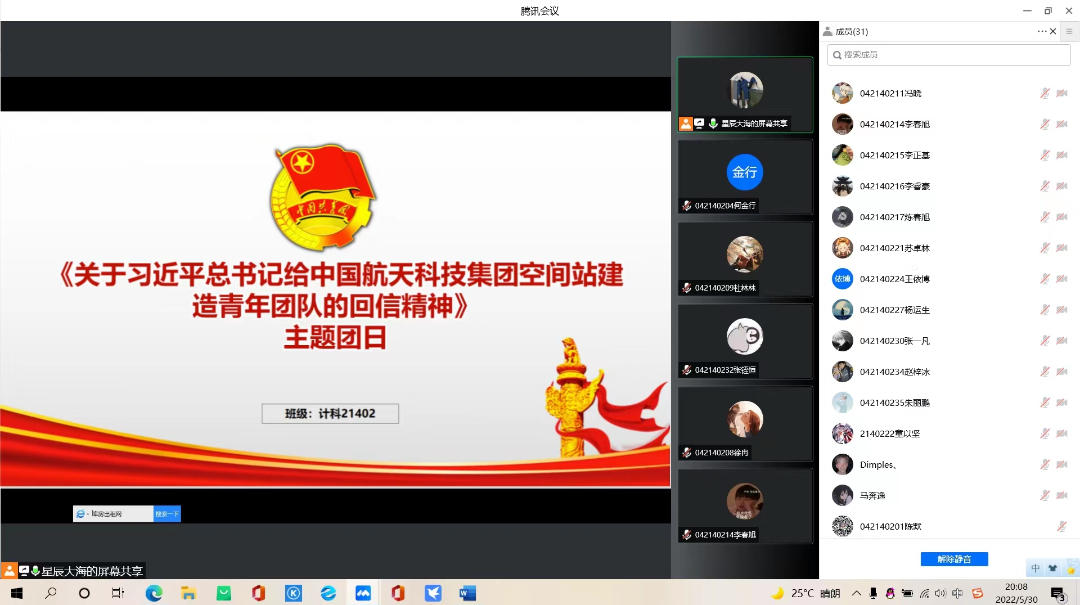Screen dimensions: 1080x605
Task: Click the 班级：计科21402 box on slide
Action: pyautogui.click(x=330, y=413)
